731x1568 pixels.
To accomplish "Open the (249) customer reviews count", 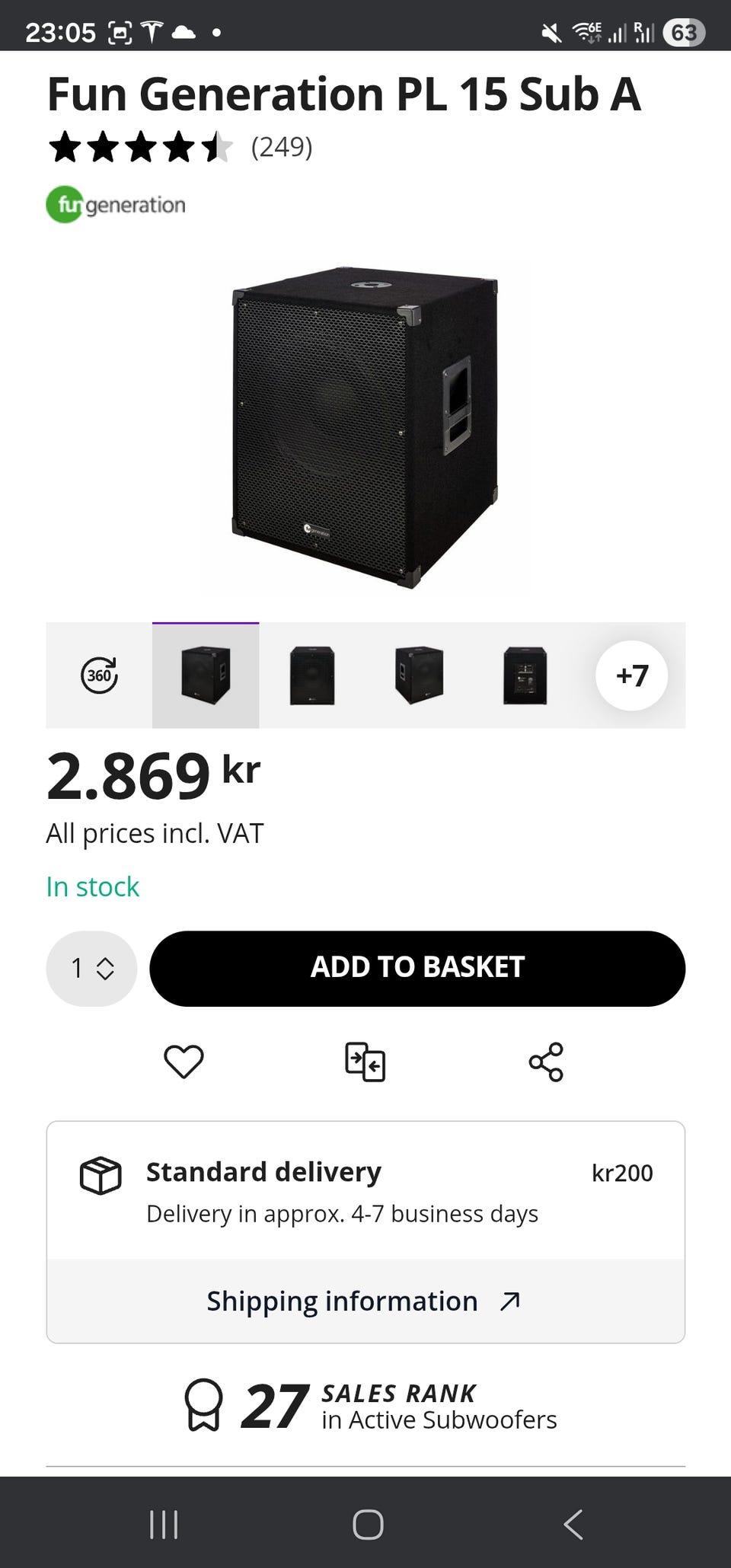I will (282, 147).
